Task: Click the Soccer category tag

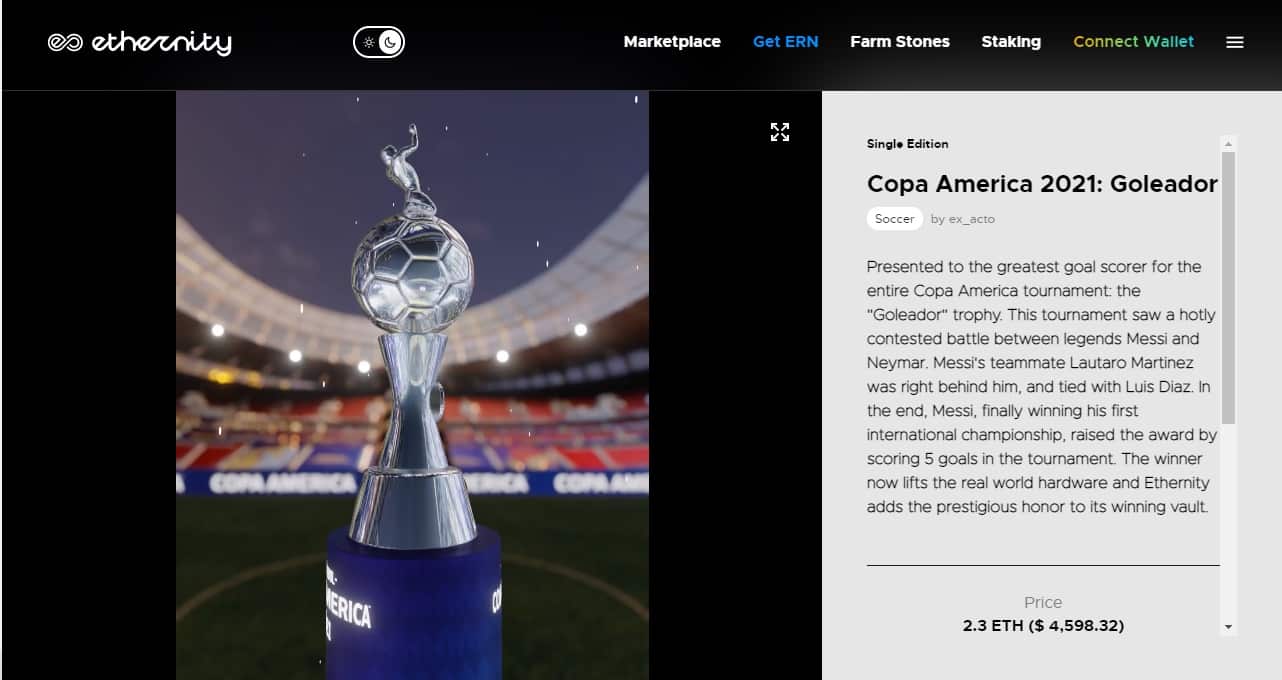Action: (895, 219)
